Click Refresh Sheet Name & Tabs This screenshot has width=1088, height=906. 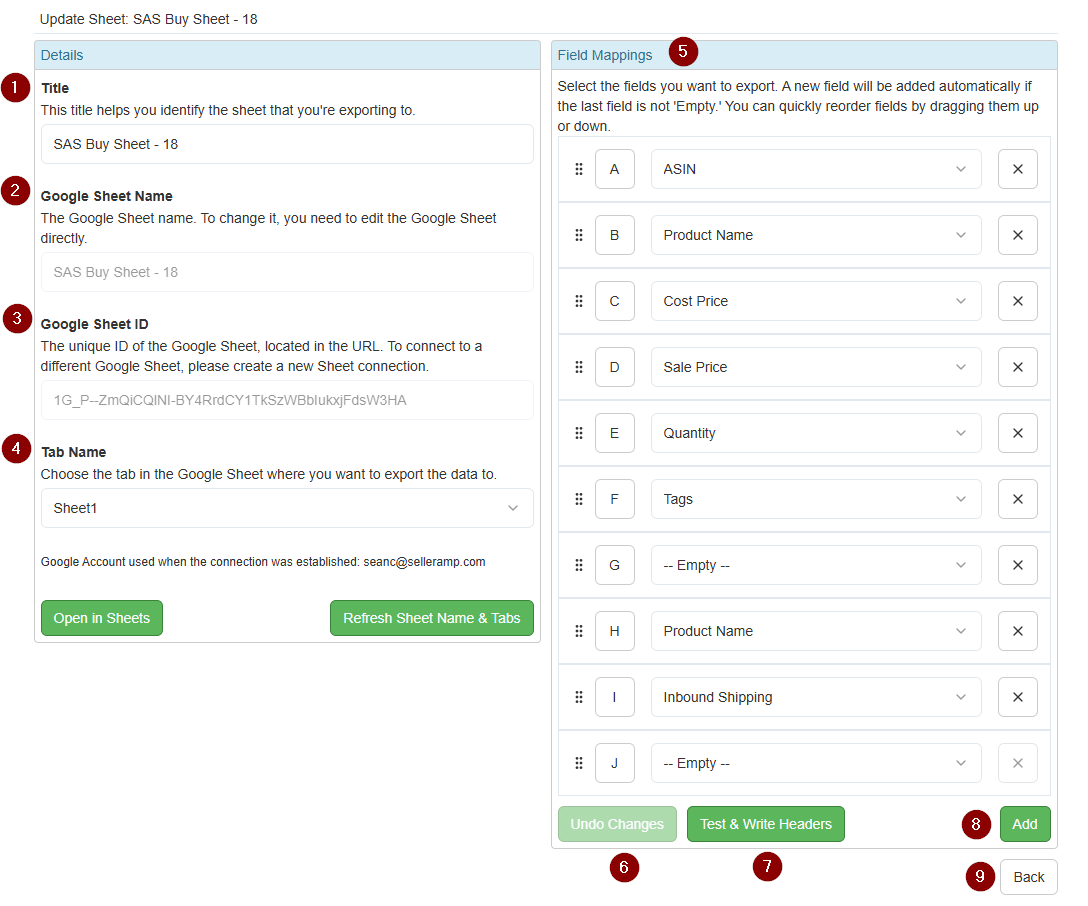pos(432,618)
